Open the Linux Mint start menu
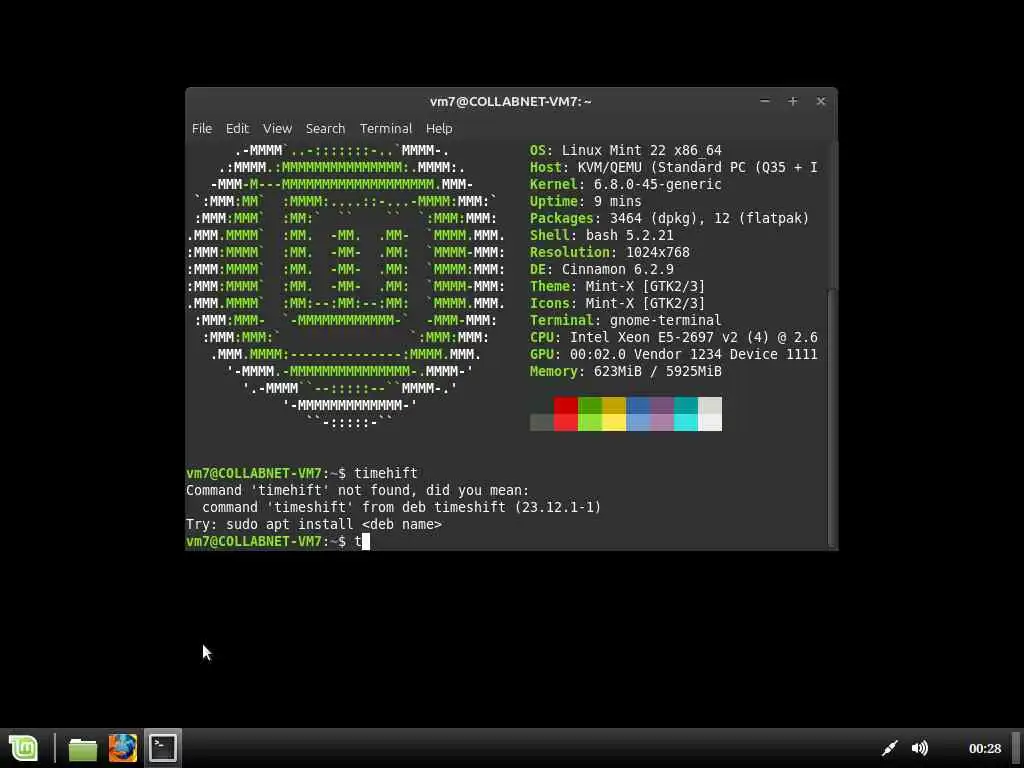This screenshot has width=1024, height=768. click(24, 748)
